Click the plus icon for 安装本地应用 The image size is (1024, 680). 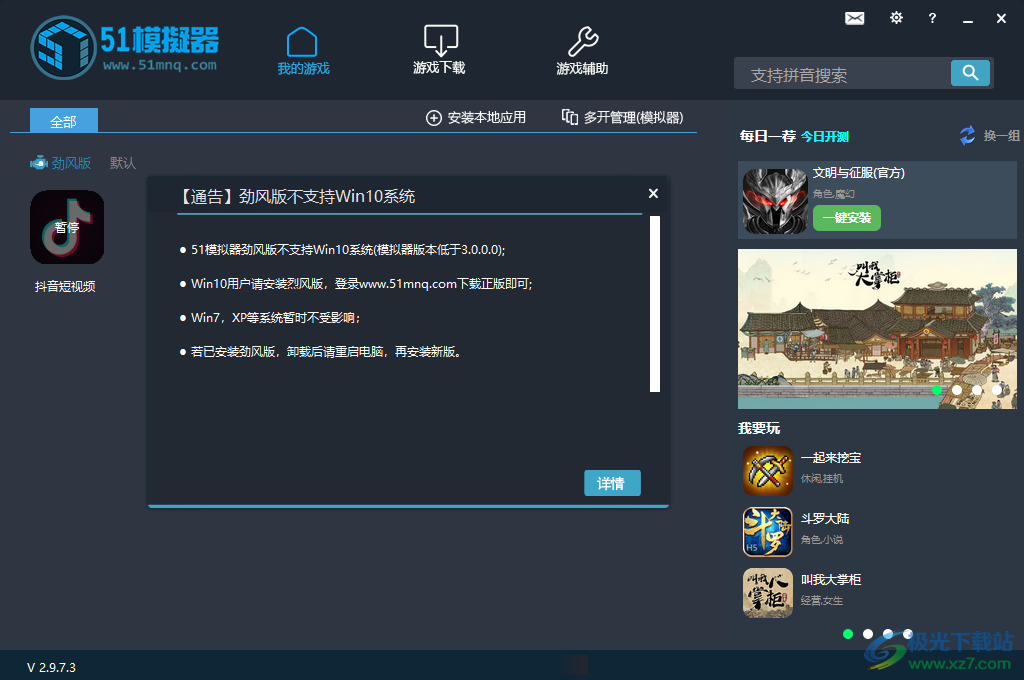click(x=434, y=118)
